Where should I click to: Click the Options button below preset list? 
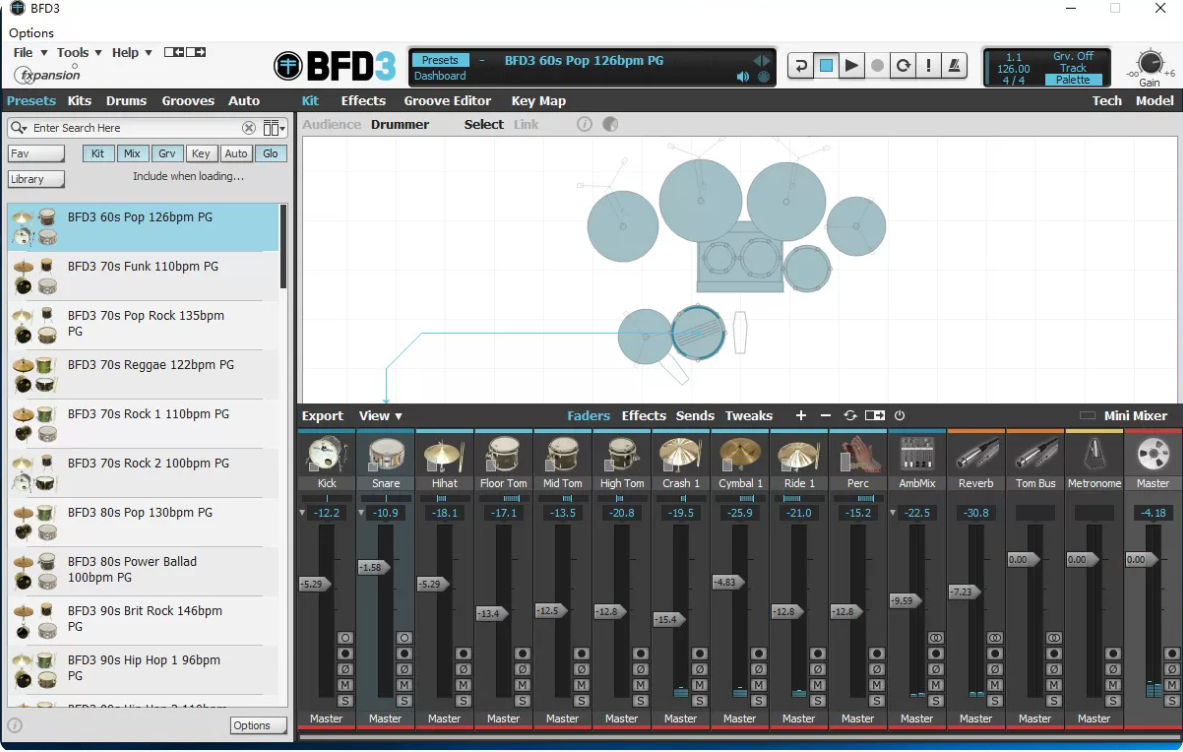coord(258,726)
